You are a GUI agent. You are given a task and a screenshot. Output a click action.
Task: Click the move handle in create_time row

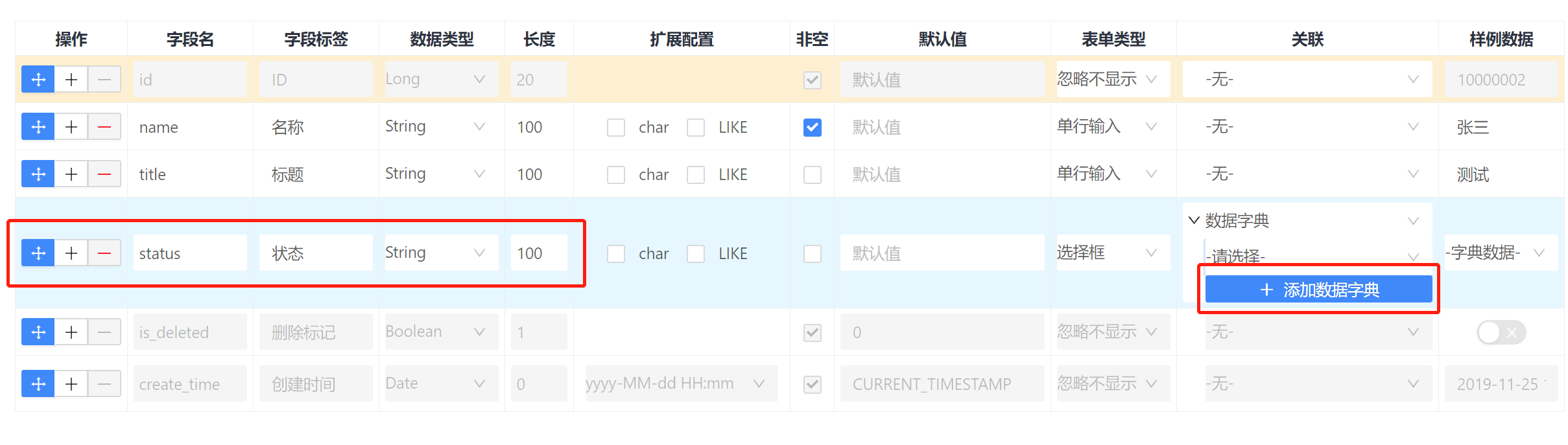(38, 384)
